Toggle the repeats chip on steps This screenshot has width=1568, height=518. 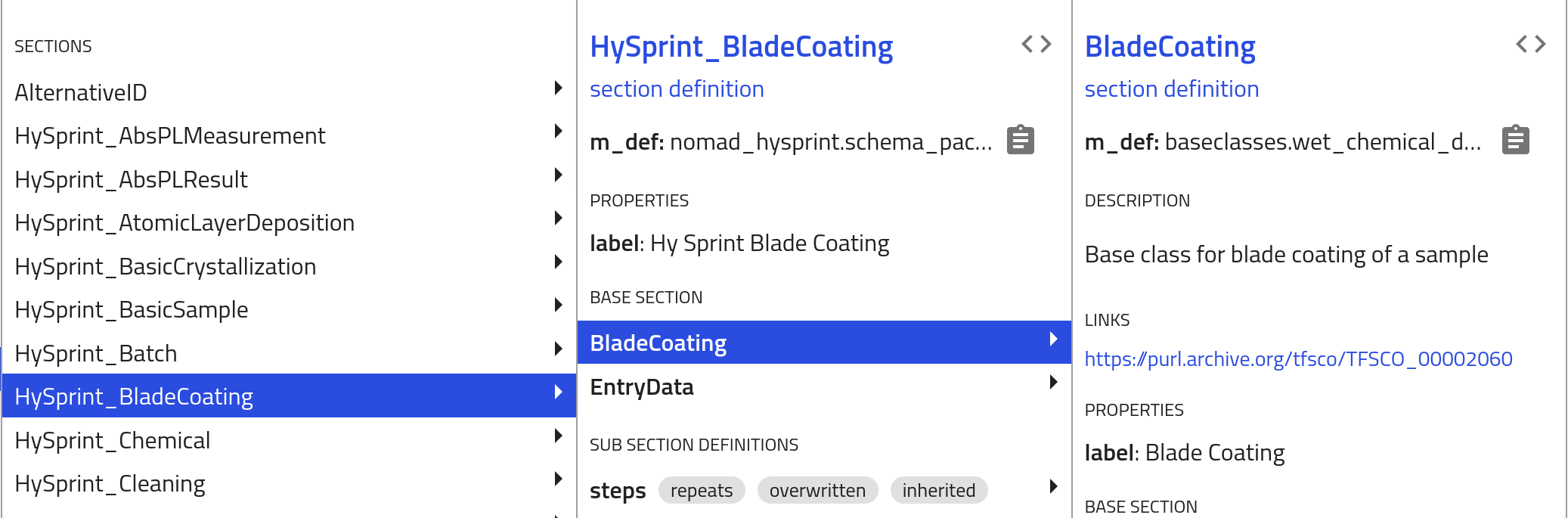pyautogui.click(x=701, y=490)
